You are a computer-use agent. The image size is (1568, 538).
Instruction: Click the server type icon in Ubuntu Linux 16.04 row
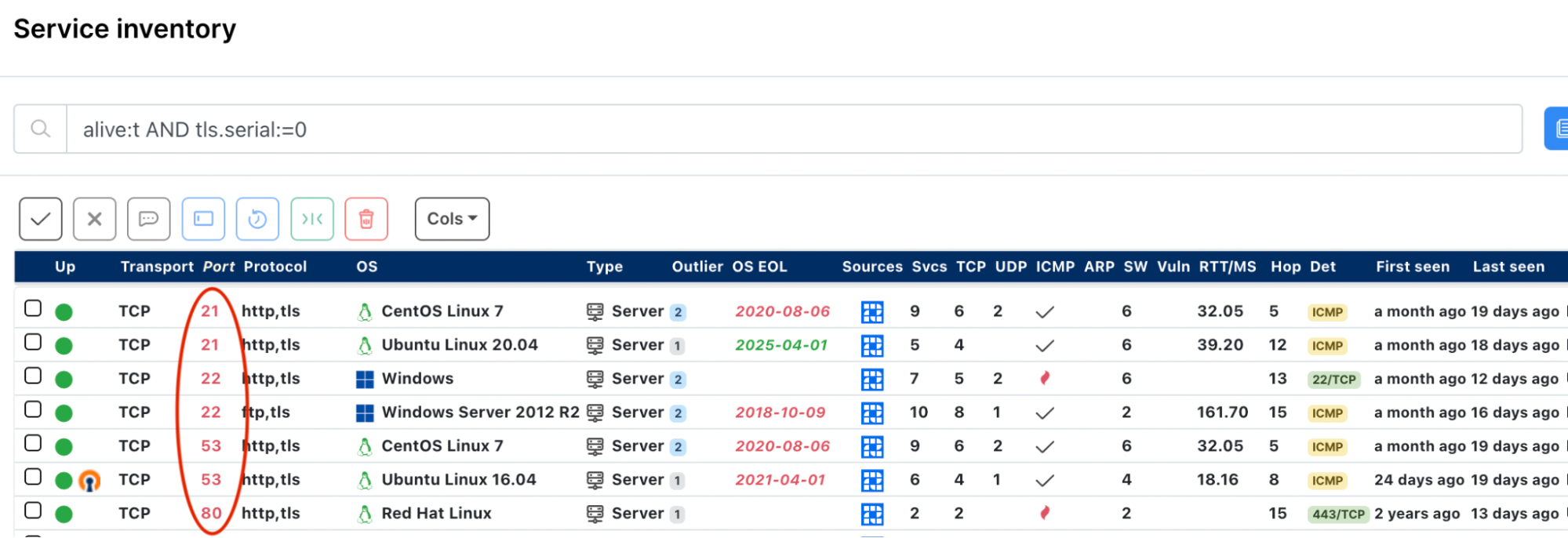595,480
